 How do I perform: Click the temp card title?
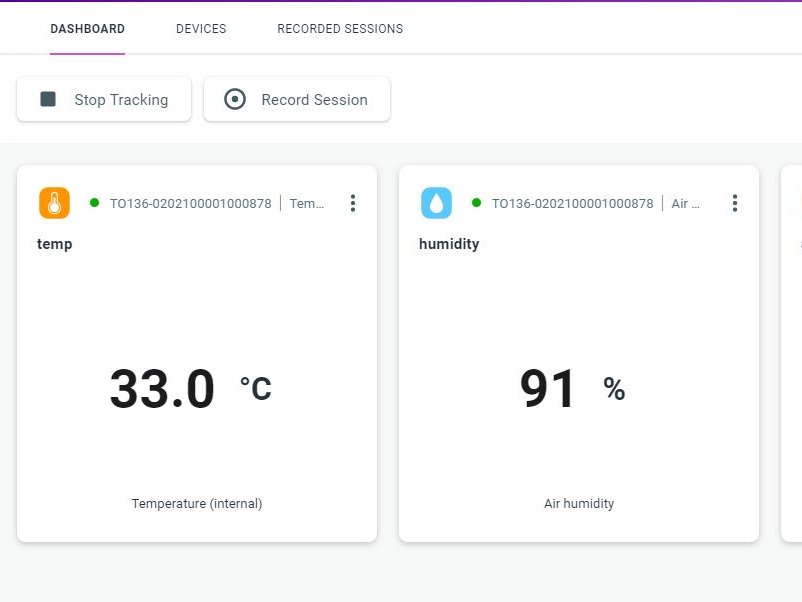click(x=54, y=244)
